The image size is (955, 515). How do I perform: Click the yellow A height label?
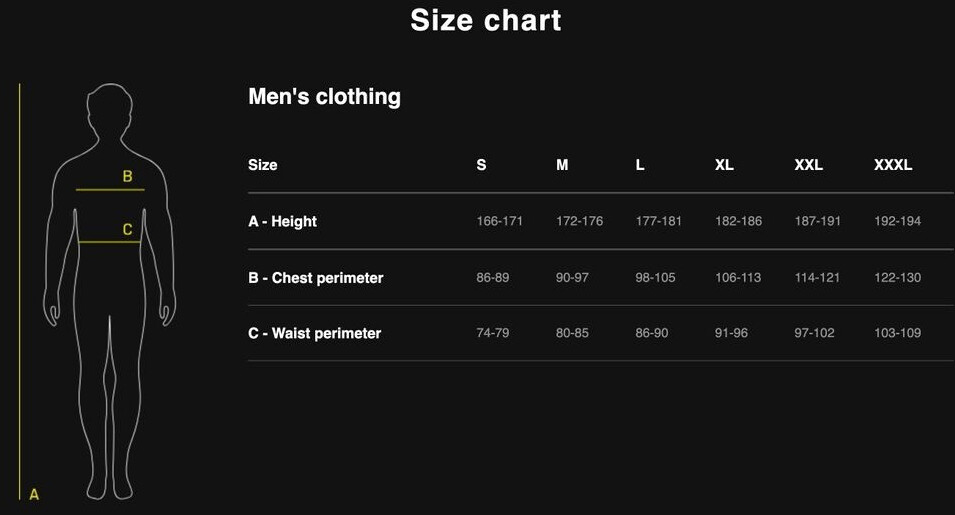34,494
